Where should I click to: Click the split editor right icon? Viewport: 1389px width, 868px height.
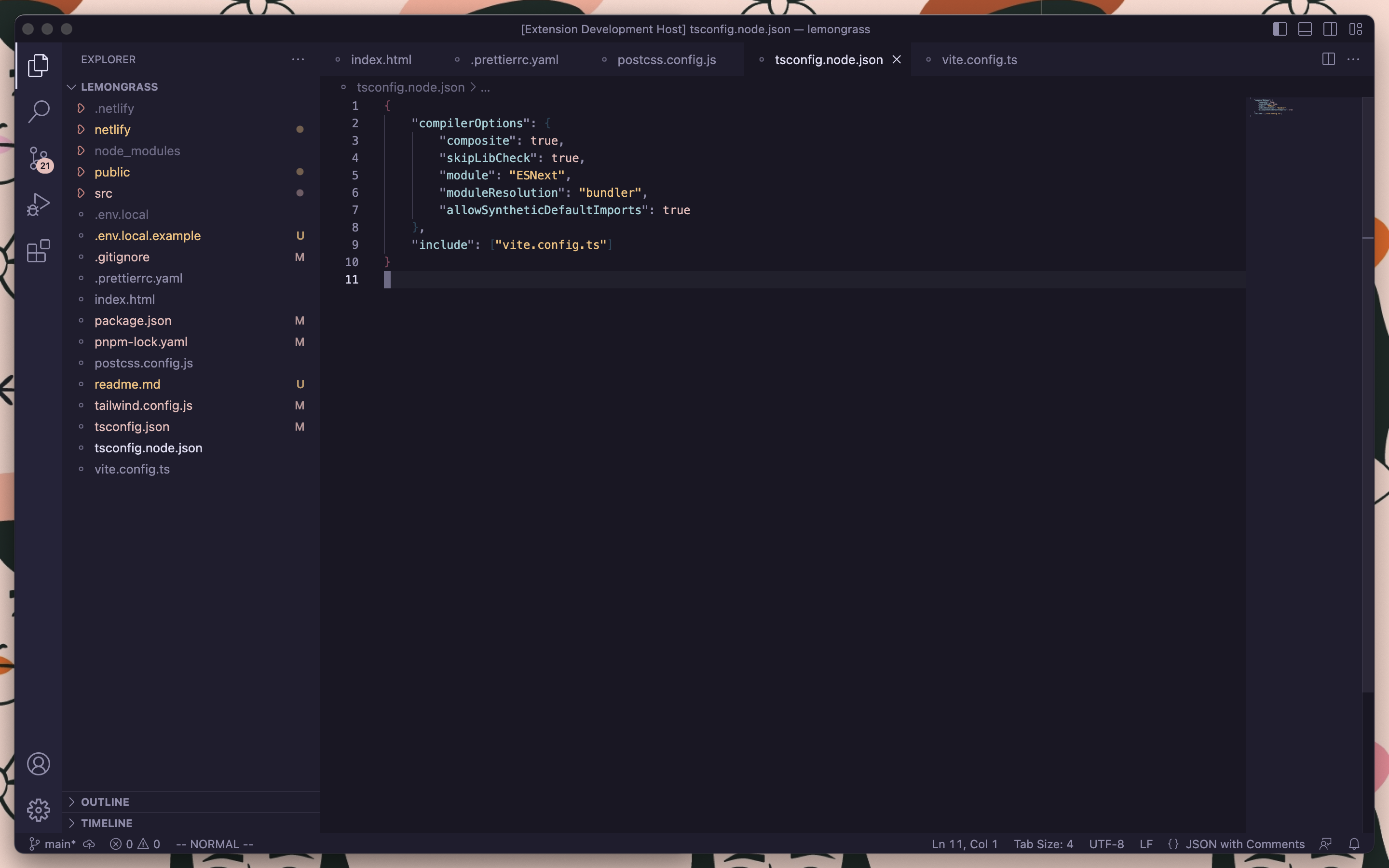[1328, 59]
